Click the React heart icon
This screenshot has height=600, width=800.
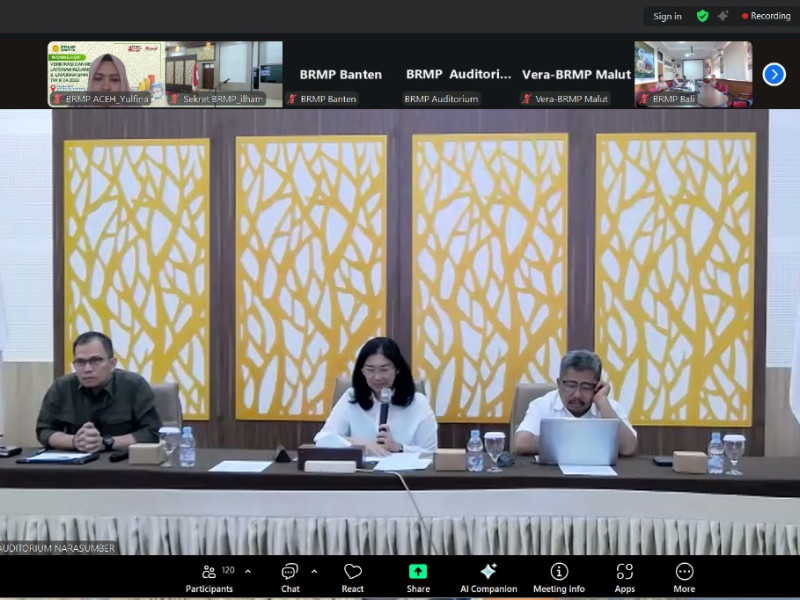pyautogui.click(x=352, y=576)
